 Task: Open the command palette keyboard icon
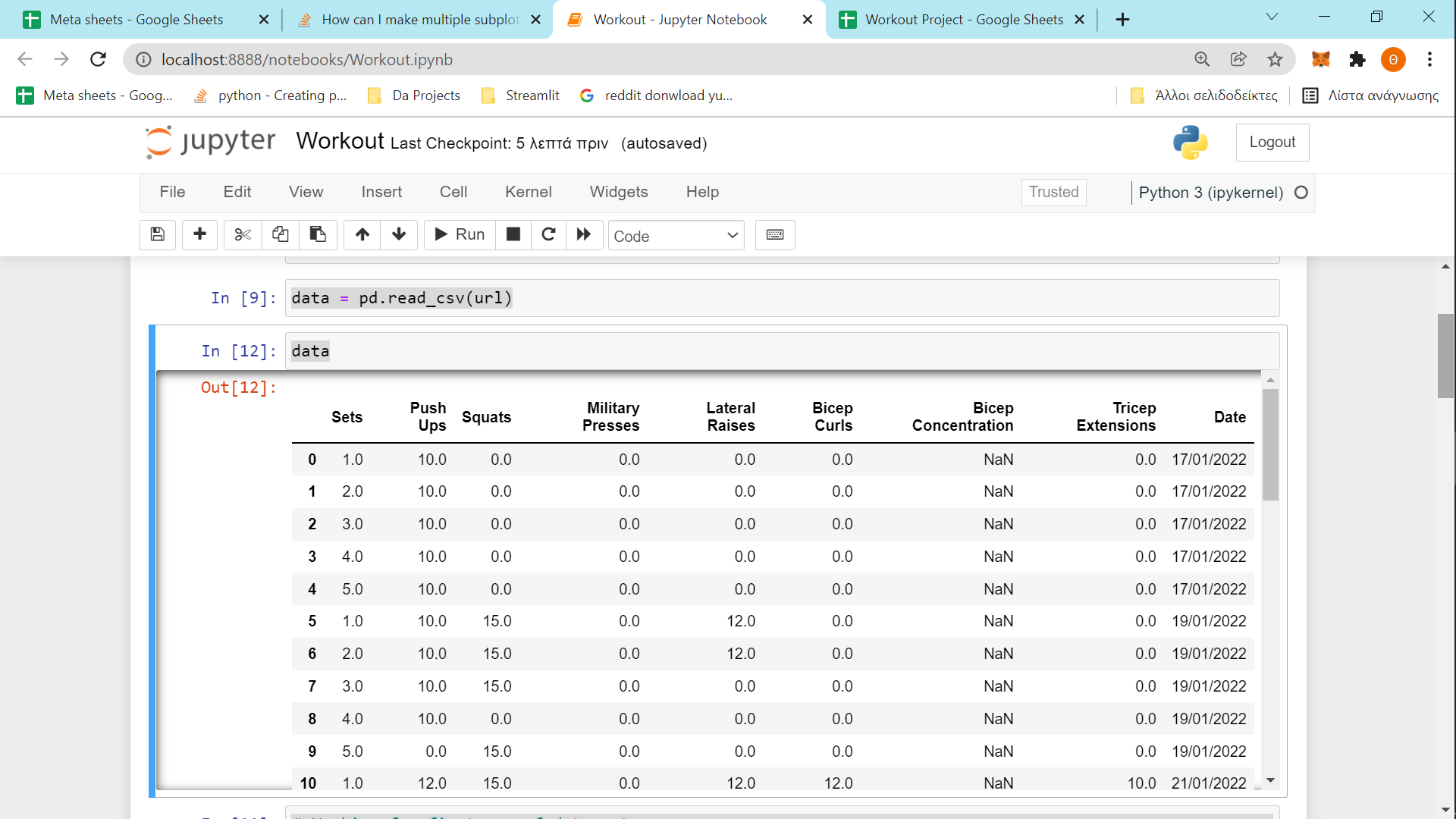775,235
